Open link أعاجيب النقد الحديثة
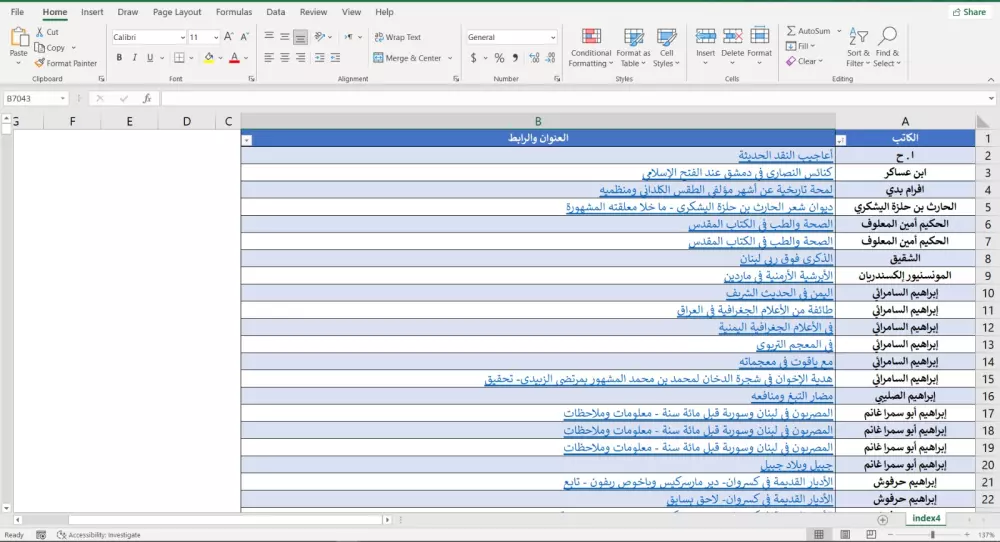 point(786,155)
